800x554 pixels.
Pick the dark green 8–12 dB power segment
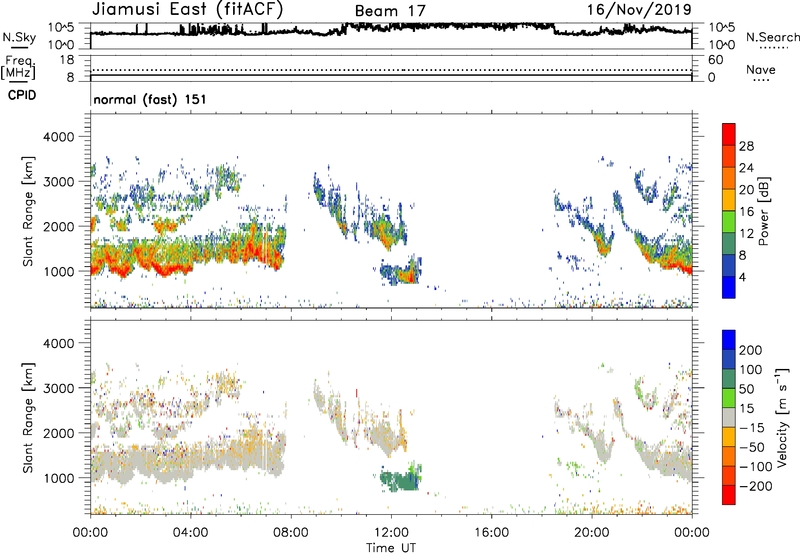click(x=729, y=244)
